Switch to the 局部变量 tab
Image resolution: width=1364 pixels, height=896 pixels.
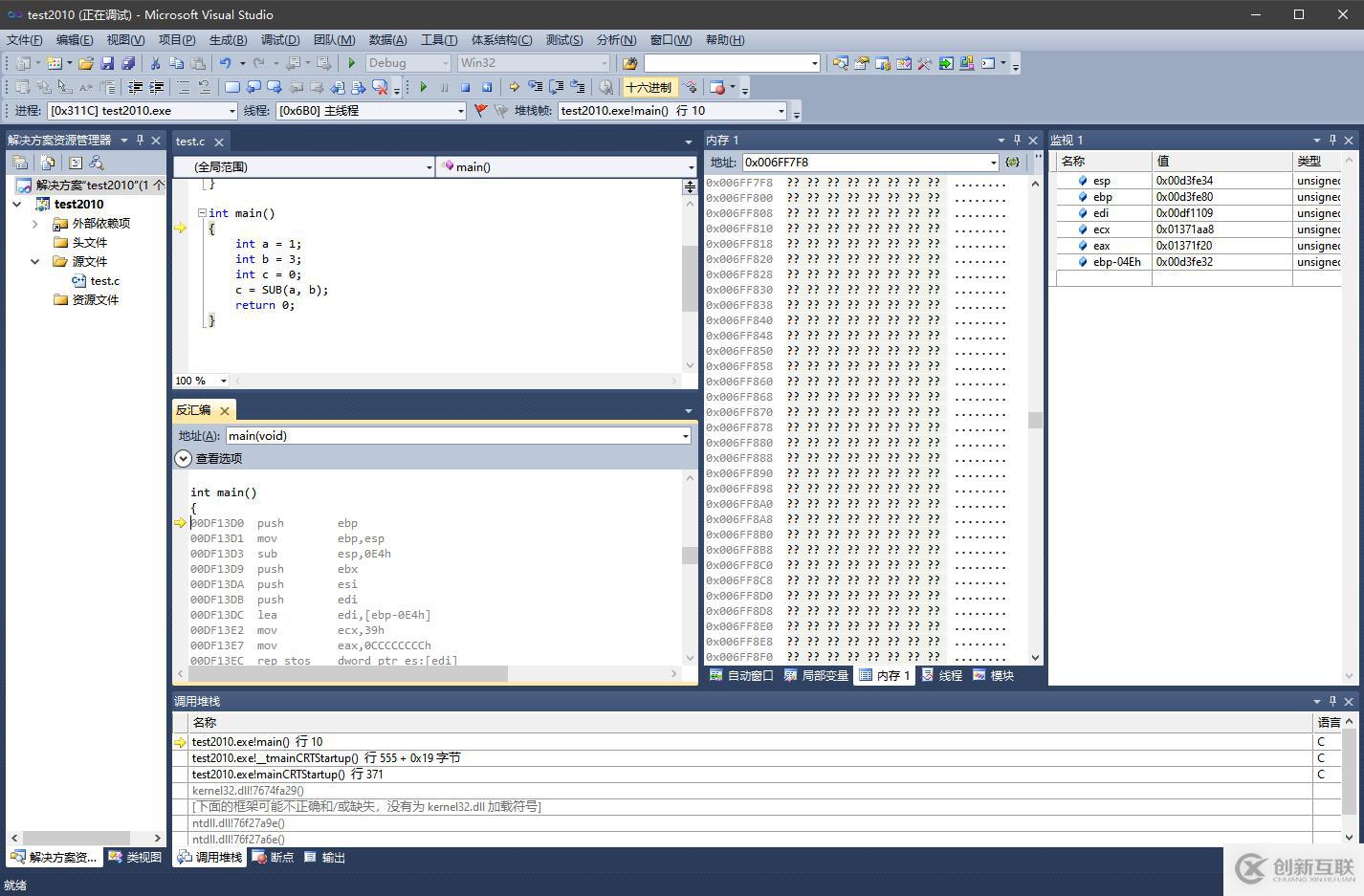(x=816, y=675)
